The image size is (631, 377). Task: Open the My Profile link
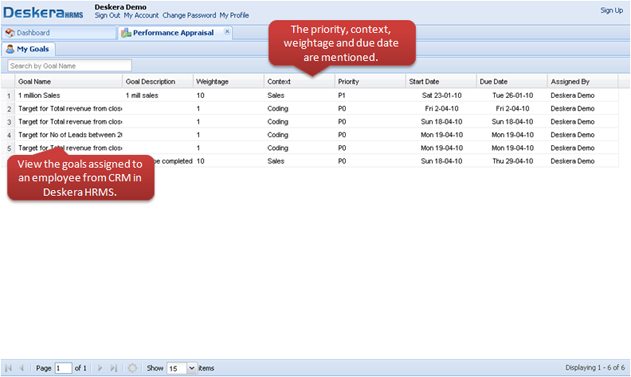coord(234,15)
